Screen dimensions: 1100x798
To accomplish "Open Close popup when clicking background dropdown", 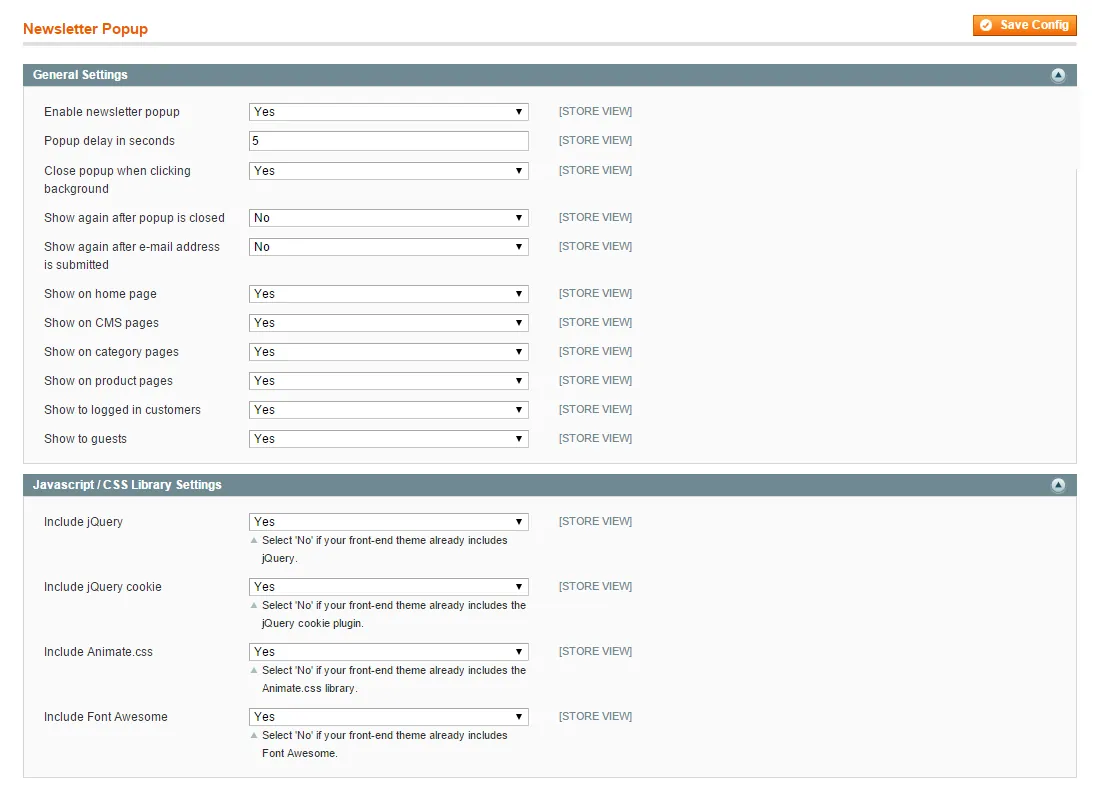I will (389, 171).
